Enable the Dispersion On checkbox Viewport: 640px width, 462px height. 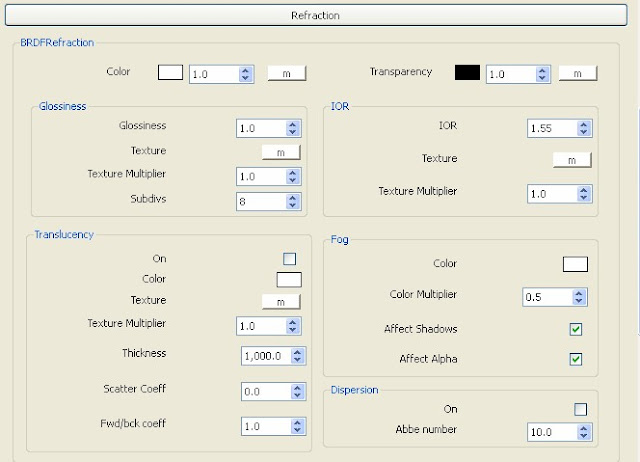tap(580, 409)
